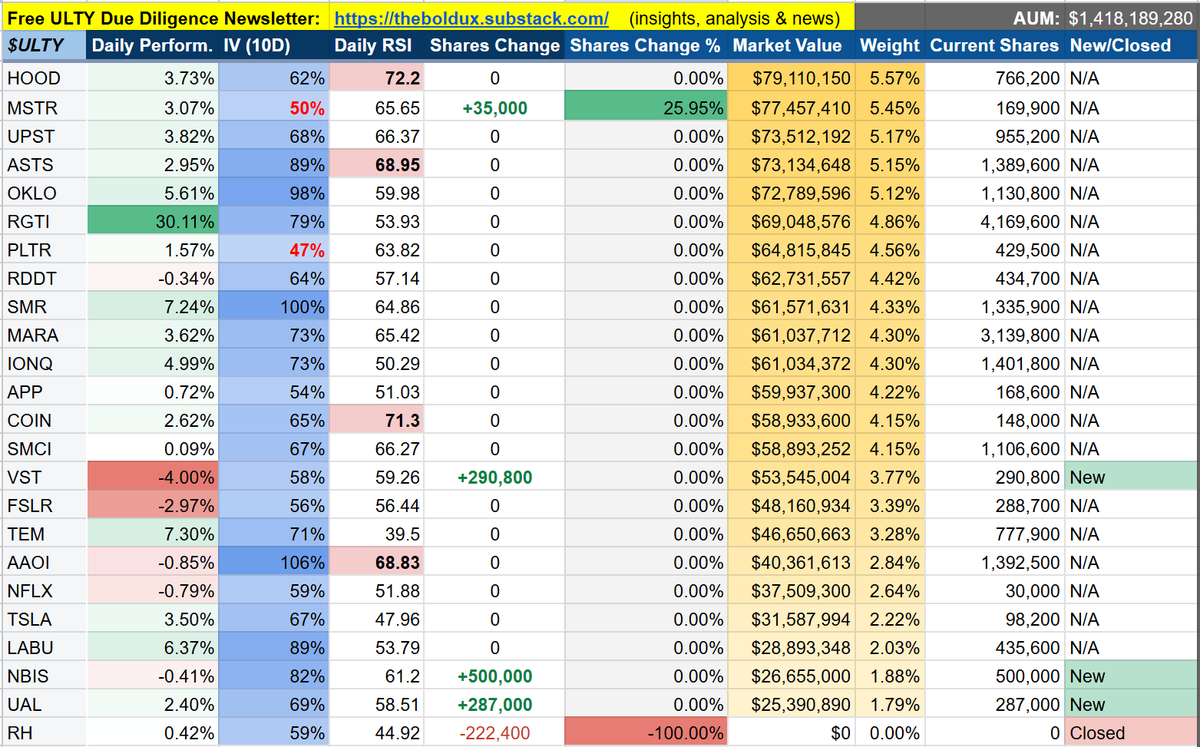Select the RGTI ticker cell
This screenshot has height=747, width=1200.
43,221
